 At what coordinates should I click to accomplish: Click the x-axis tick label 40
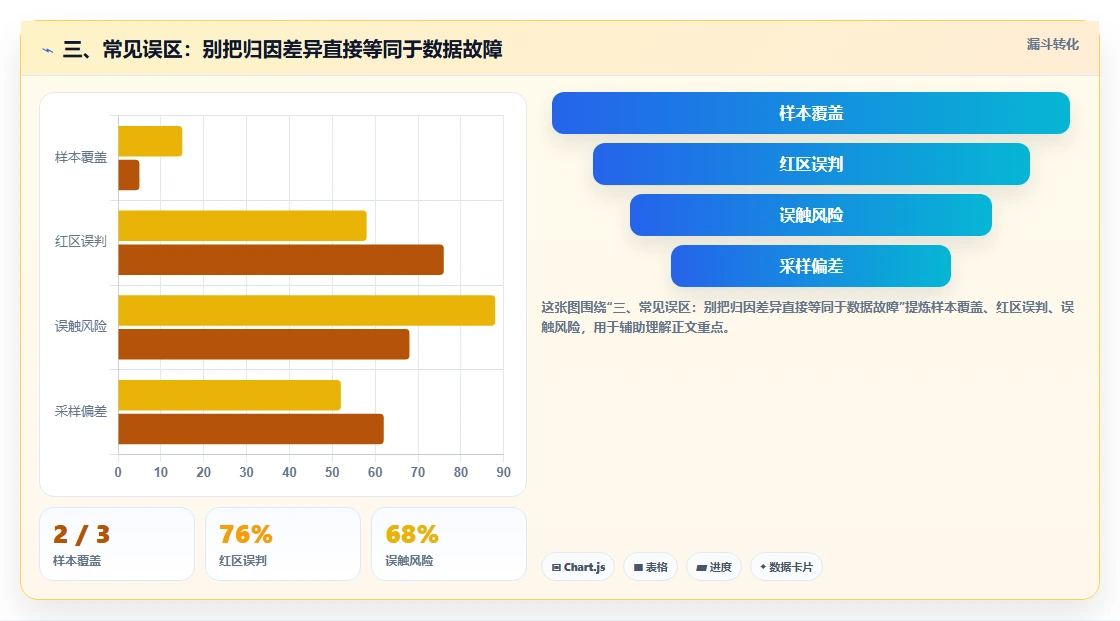pos(289,472)
